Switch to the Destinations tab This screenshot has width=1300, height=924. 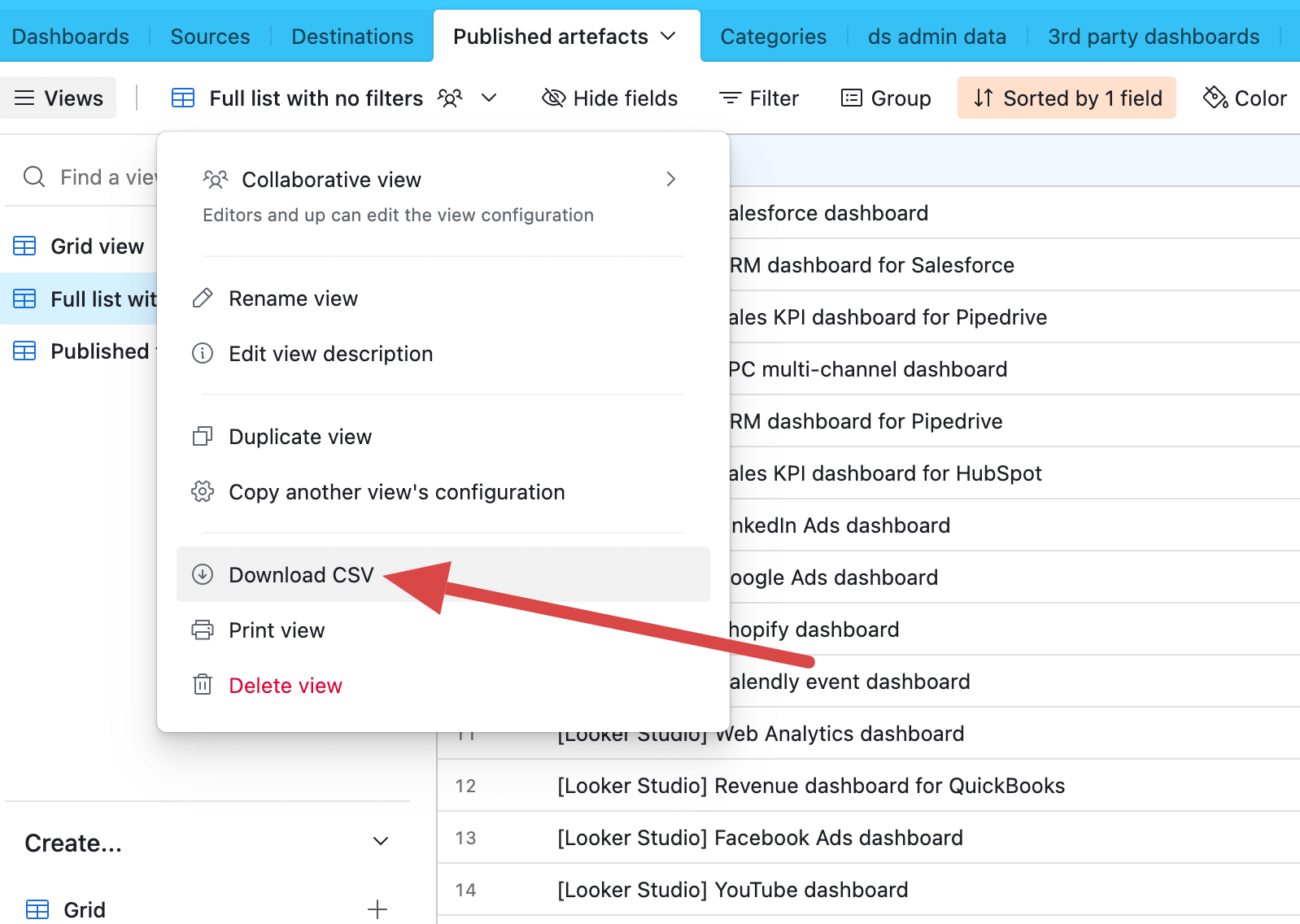[x=352, y=37]
